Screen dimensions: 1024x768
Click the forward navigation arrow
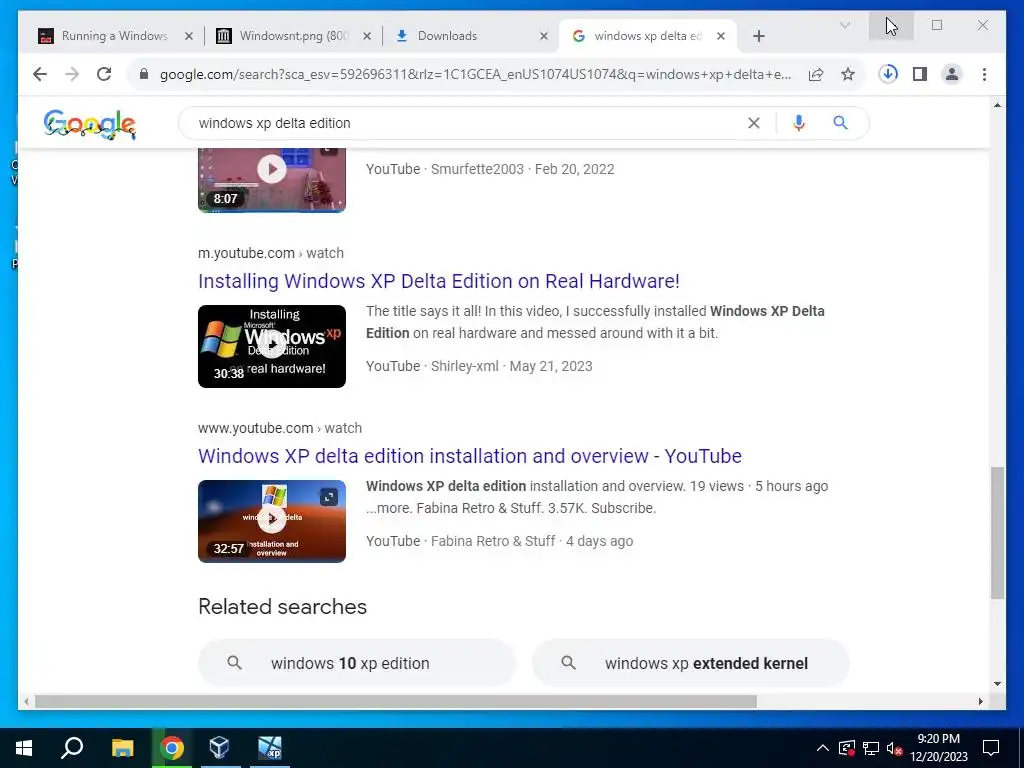coord(72,74)
